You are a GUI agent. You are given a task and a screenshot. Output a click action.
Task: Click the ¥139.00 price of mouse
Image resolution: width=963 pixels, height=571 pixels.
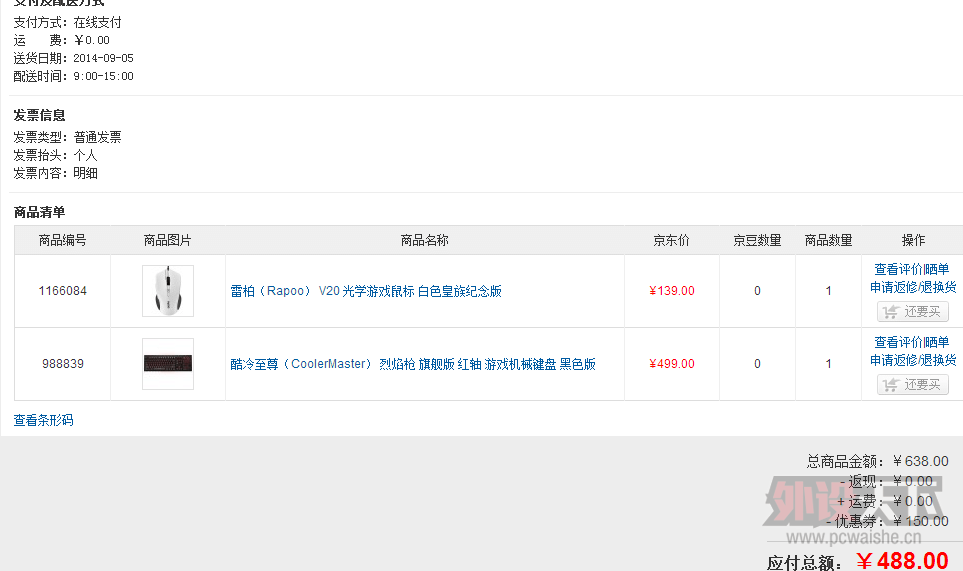672,291
